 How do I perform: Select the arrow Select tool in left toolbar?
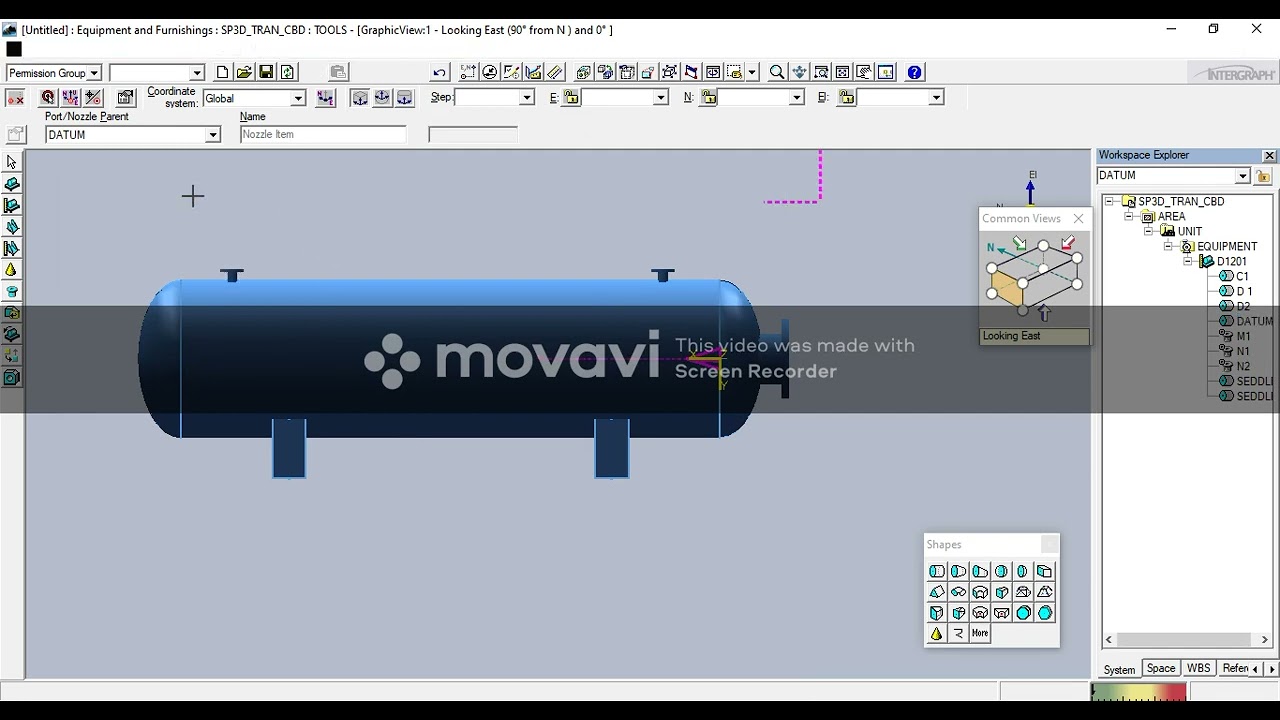click(x=12, y=162)
